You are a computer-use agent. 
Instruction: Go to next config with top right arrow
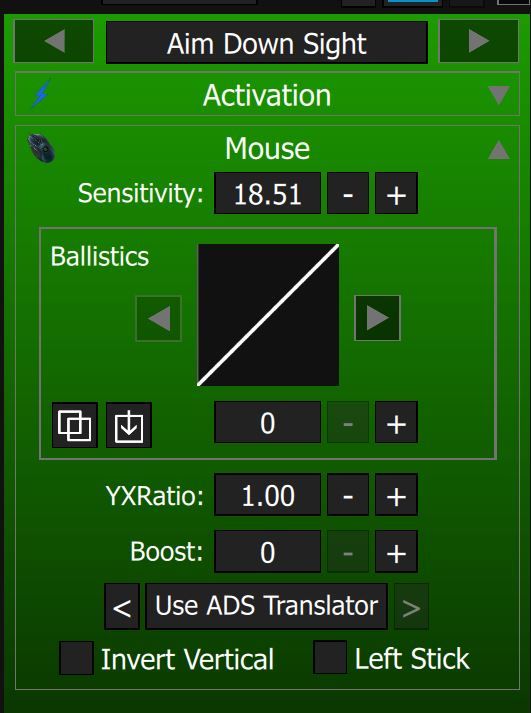click(478, 41)
